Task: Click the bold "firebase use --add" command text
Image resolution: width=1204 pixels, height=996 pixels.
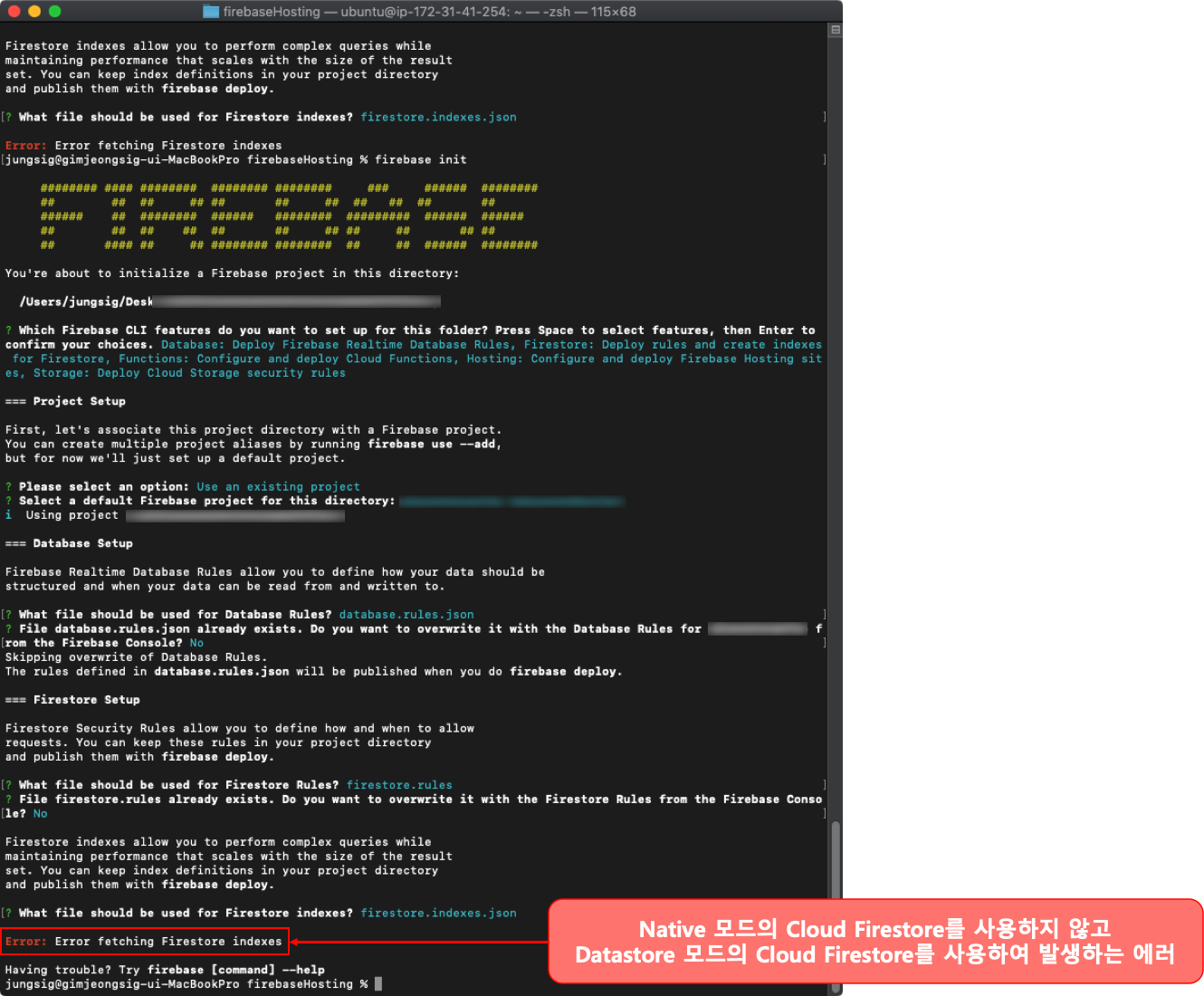Action: tap(432, 444)
